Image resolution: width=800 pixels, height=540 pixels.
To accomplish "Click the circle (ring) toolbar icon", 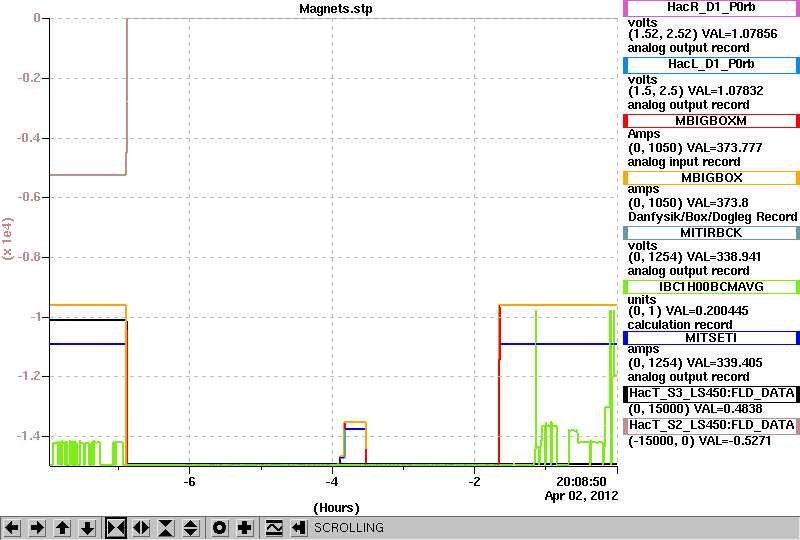I will [220, 527].
